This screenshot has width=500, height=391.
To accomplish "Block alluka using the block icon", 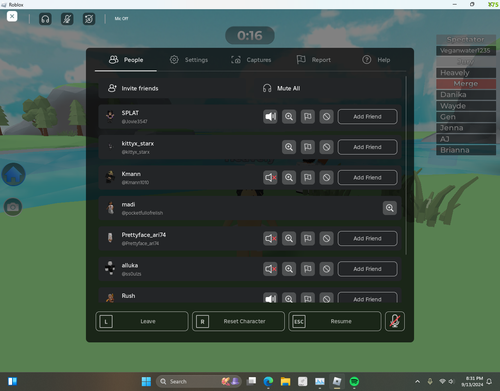I will [x=326, y=269].
